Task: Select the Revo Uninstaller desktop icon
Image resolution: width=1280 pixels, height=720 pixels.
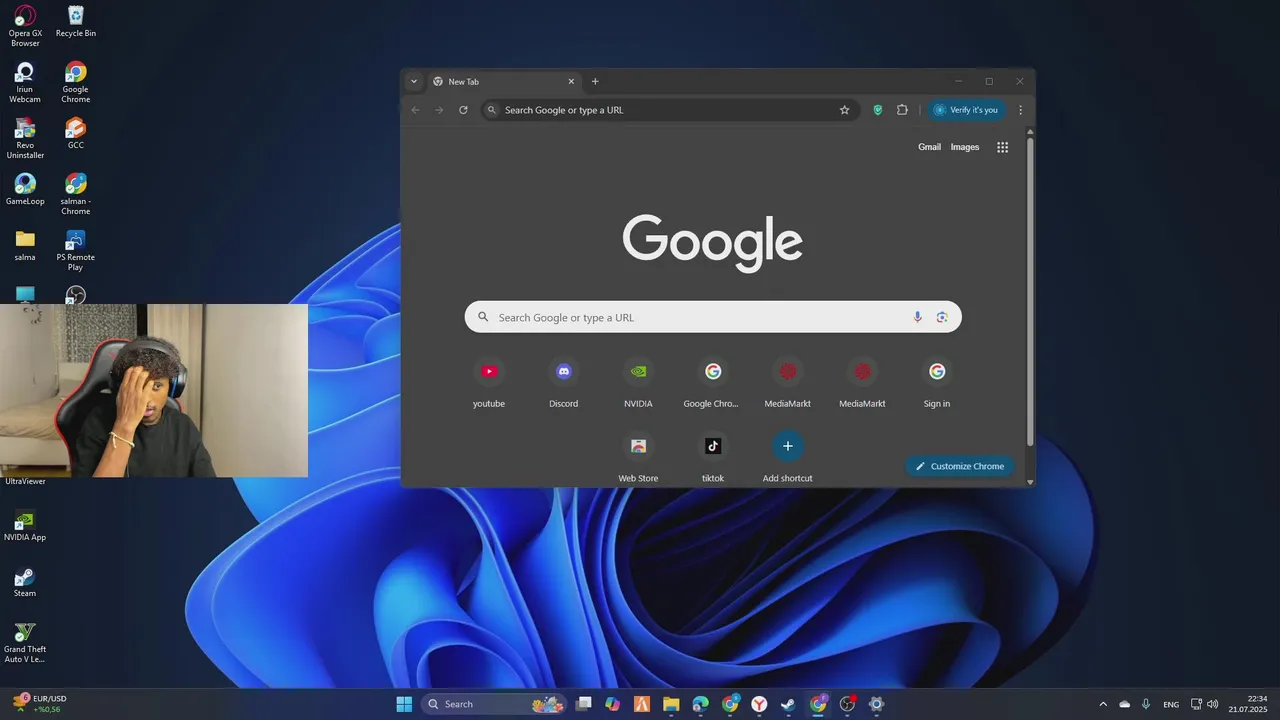Action: coord(25,138)
